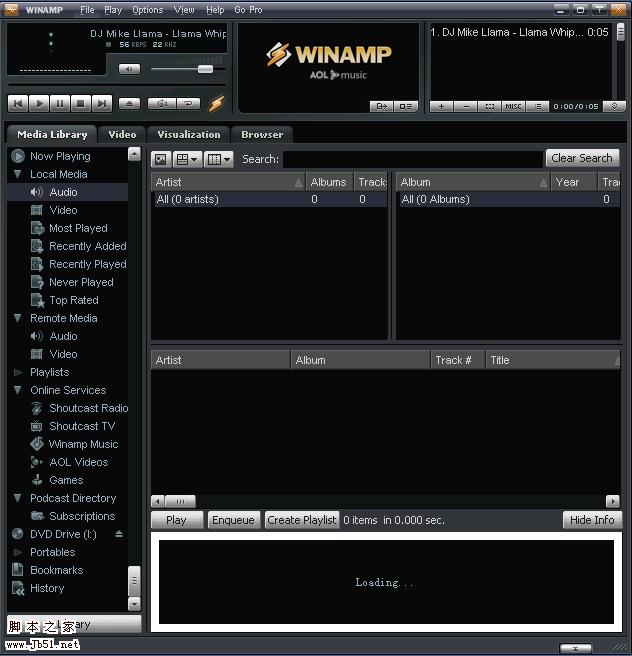Start playback with the Play button
Viewport: 632px width, 656px height.
coord(39,103)
